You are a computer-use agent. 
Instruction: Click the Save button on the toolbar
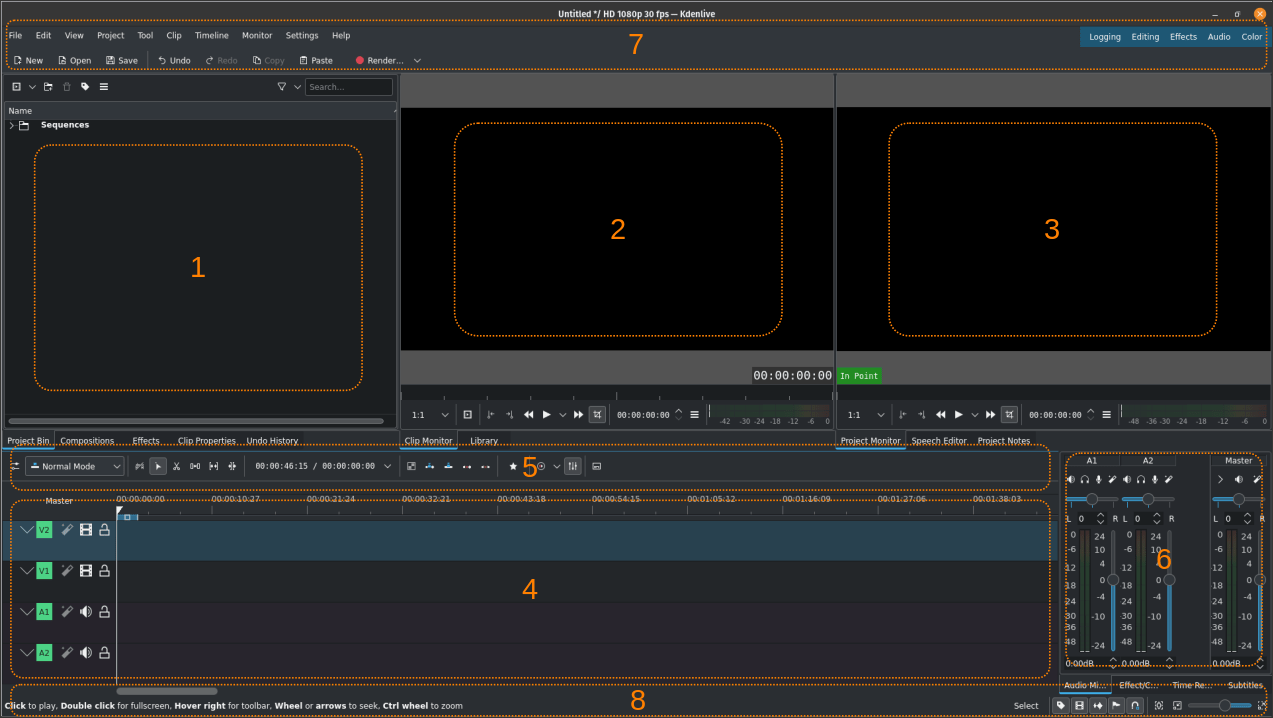click(x=121, y=60)
